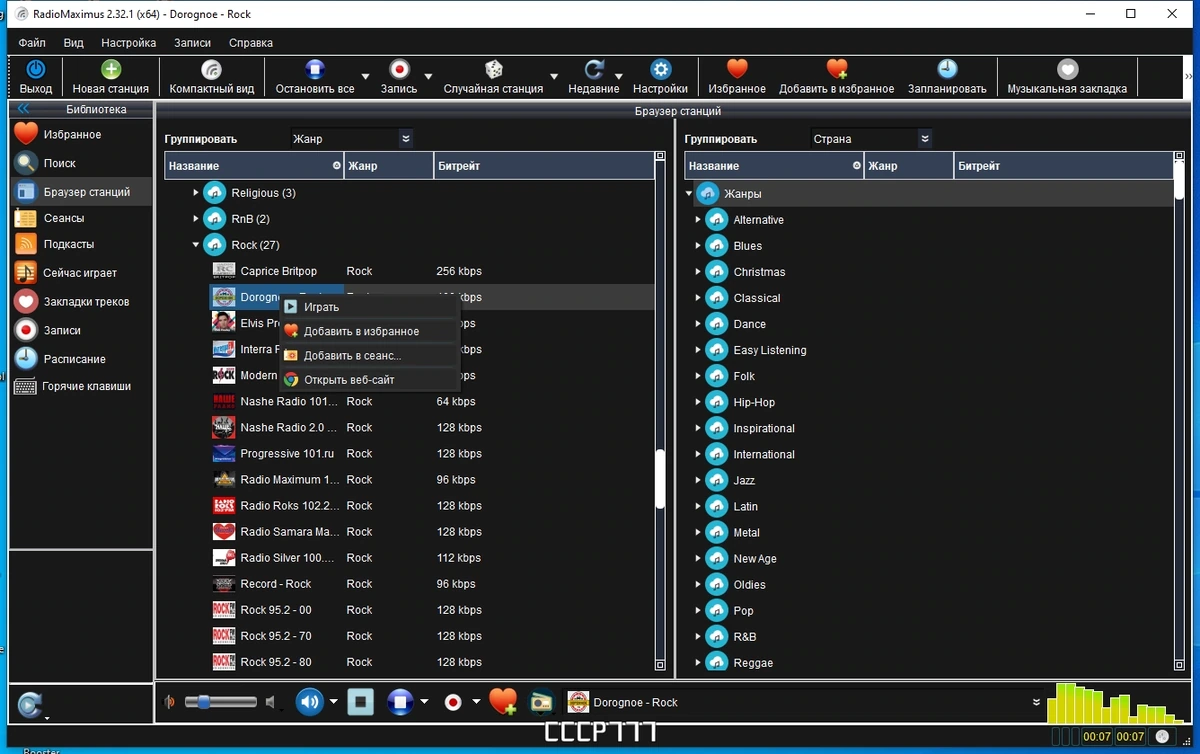
Task: Open the Настройка menu
Action: coord(128,43)
